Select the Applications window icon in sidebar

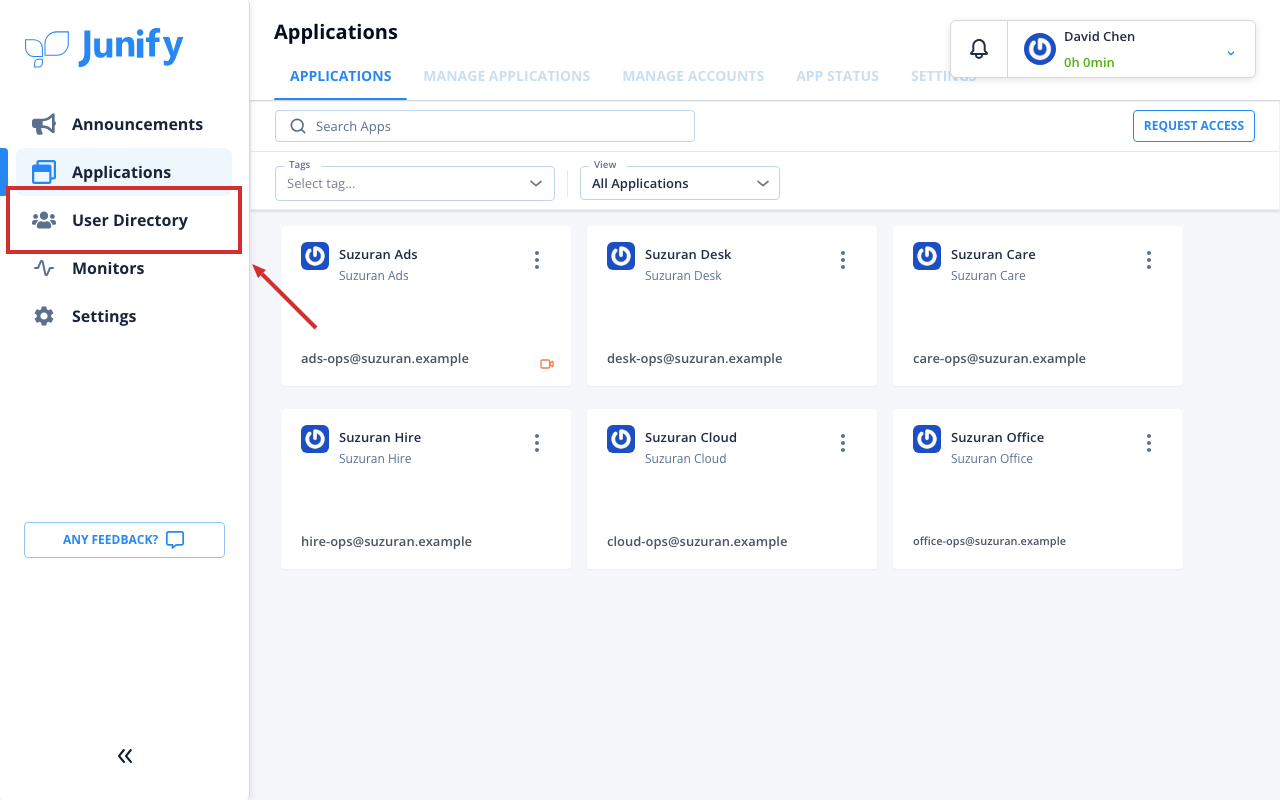pyautogui.click(x=44, y=172)
